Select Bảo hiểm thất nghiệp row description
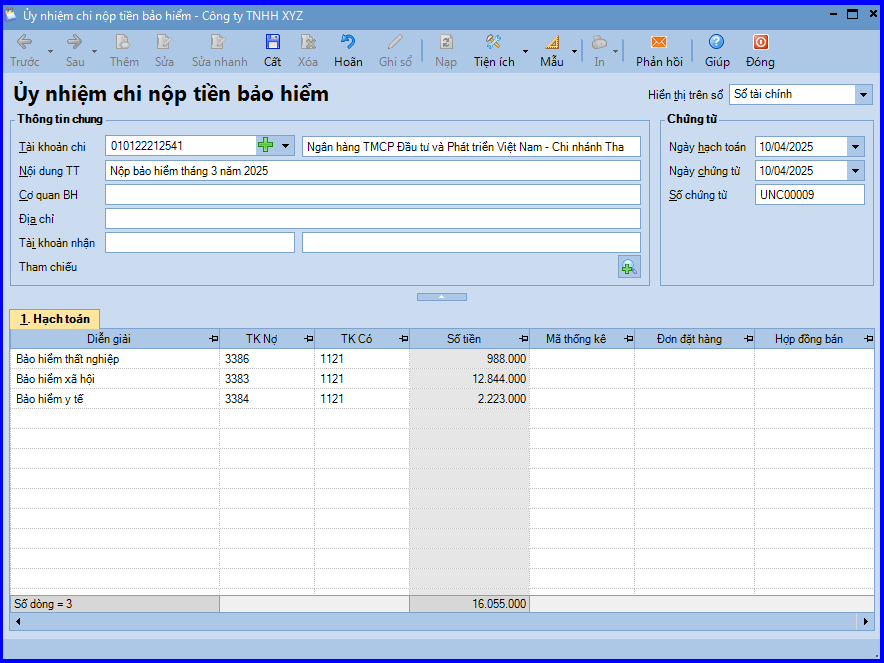The height and width of the screenshot is (663, 884). point(68,359)
